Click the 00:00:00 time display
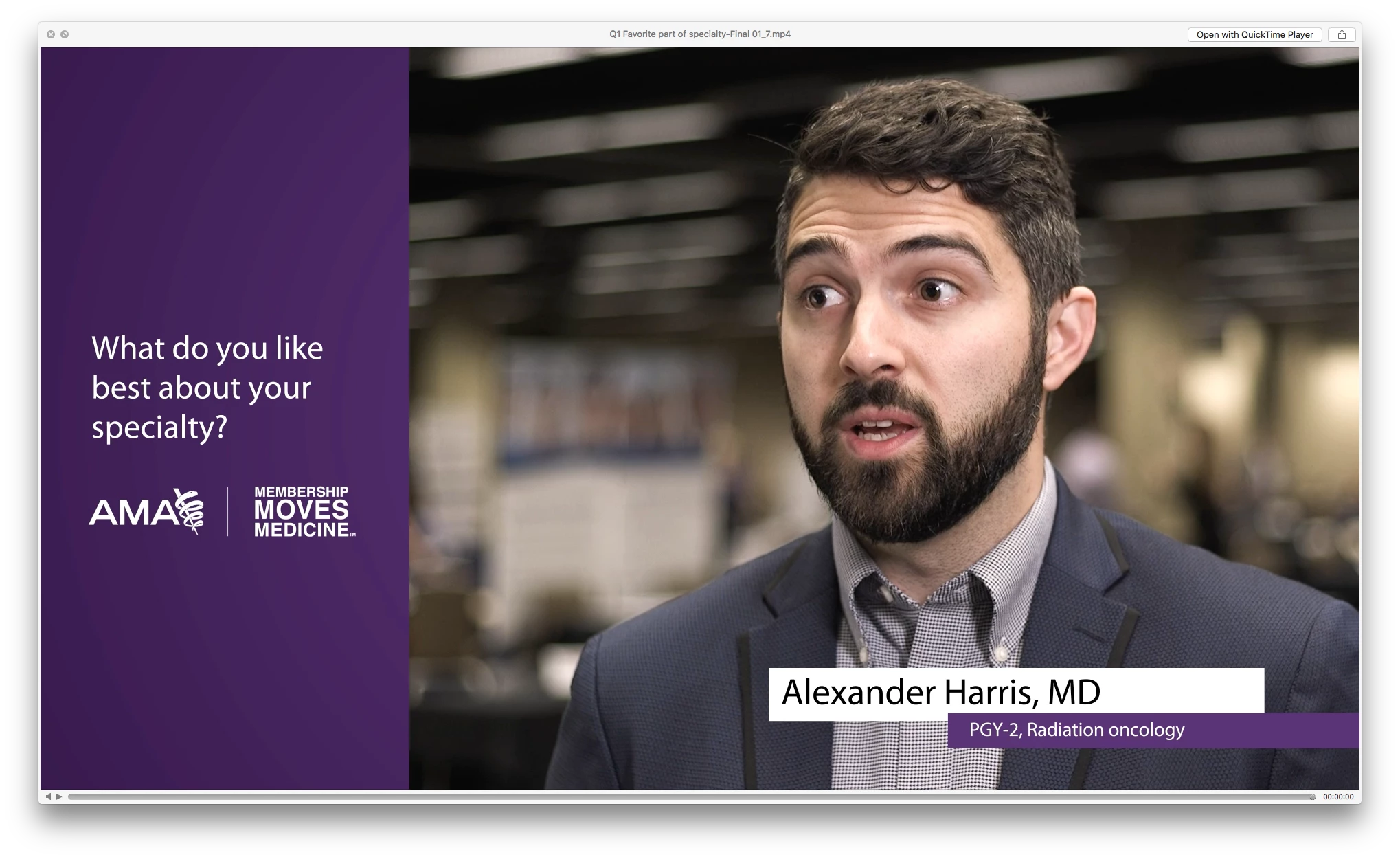Image resolution: width=1400 pixels, height=859 pixels. point(1338,796)
